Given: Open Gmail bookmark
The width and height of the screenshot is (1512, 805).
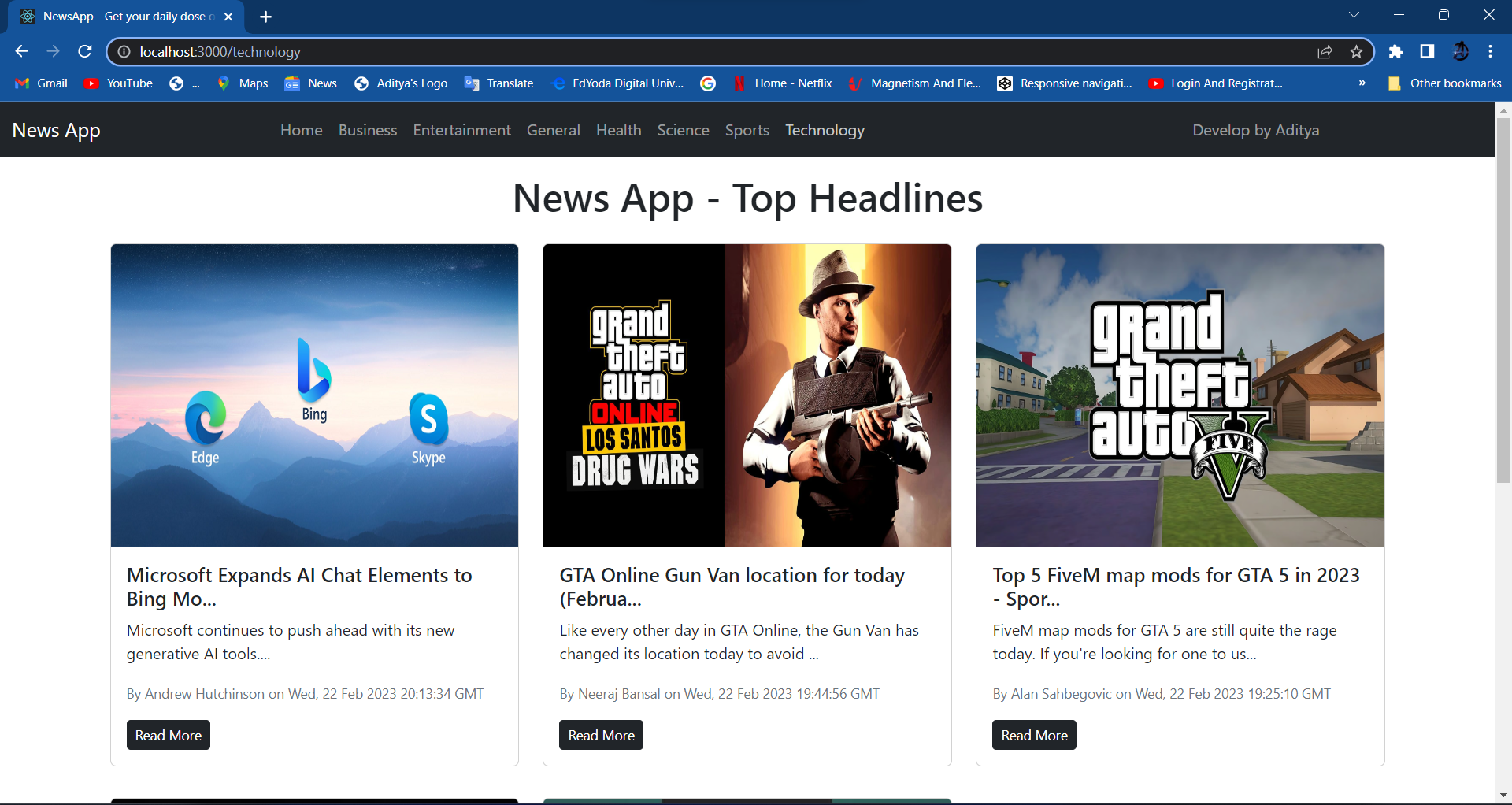Looking at the screenshot, I should (42, 83).
